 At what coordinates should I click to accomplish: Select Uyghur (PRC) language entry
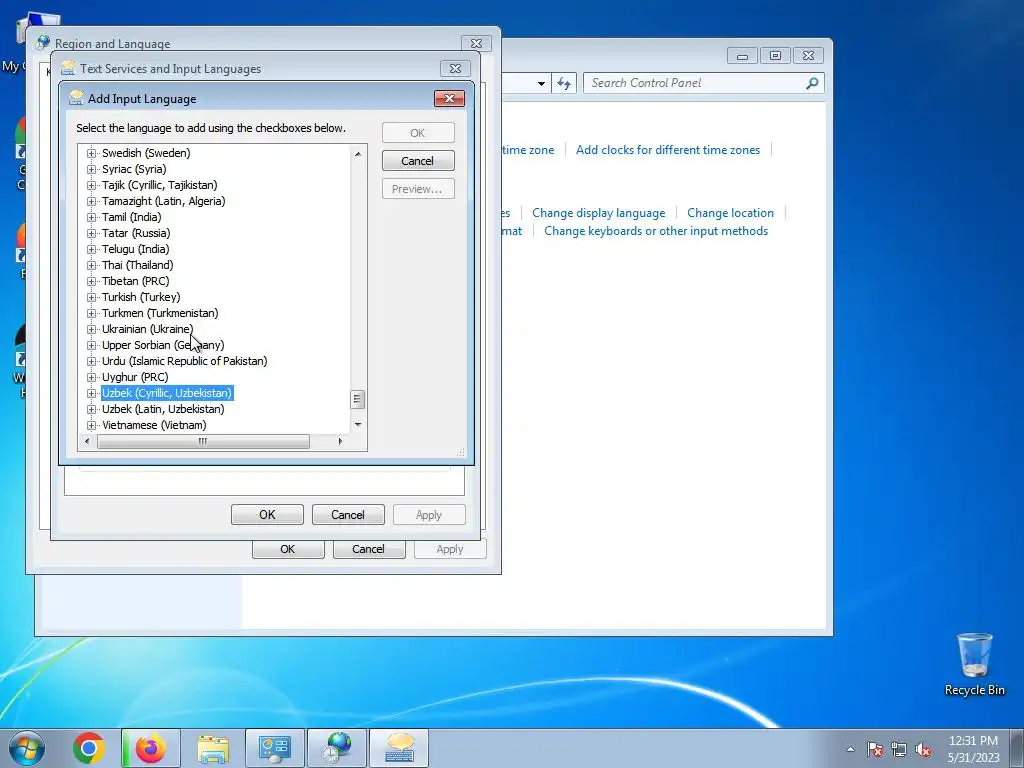(135, 377)
